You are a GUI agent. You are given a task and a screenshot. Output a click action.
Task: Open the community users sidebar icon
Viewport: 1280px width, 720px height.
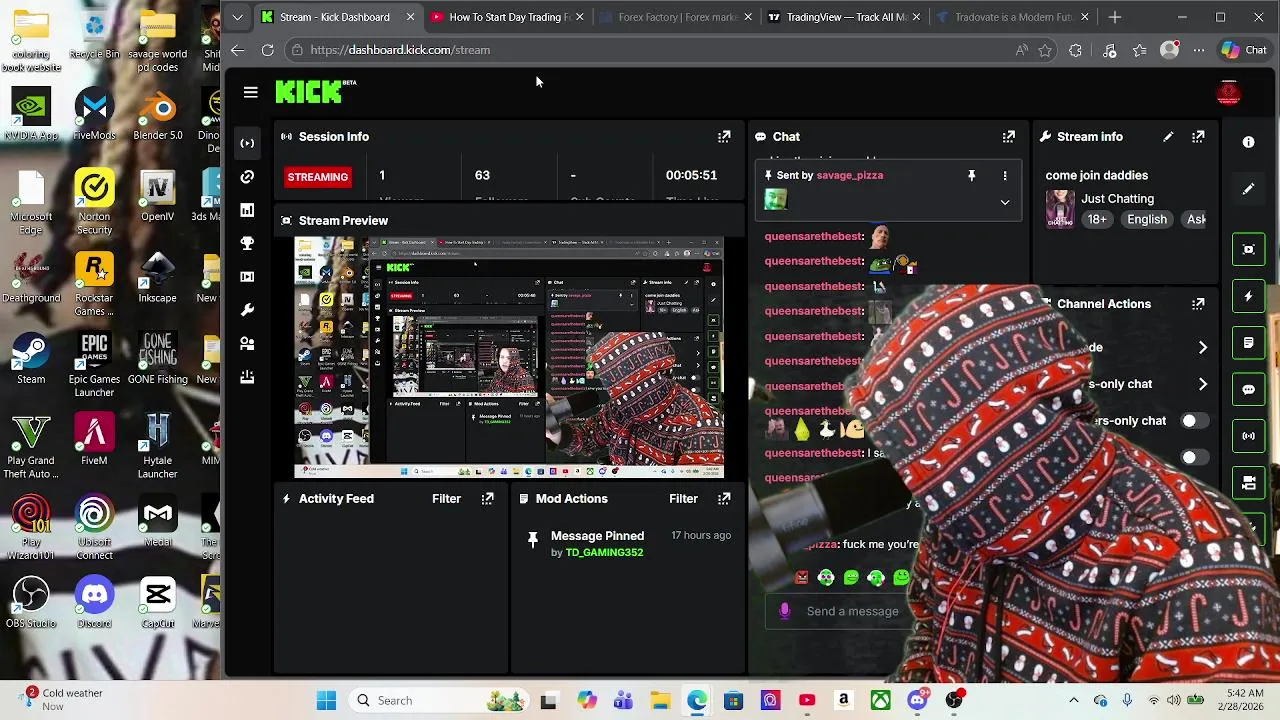pos(247,343)
